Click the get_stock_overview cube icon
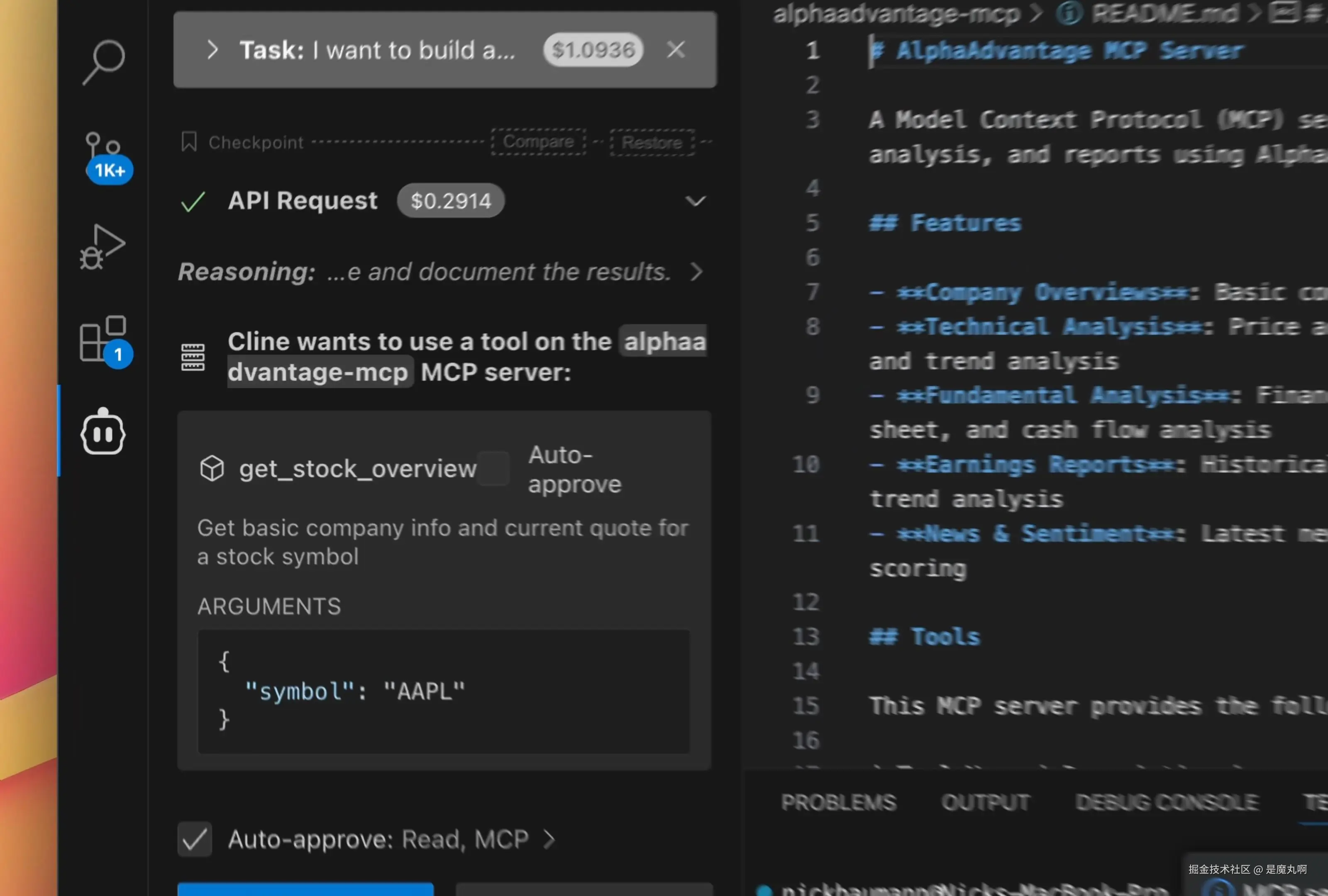 212,468
